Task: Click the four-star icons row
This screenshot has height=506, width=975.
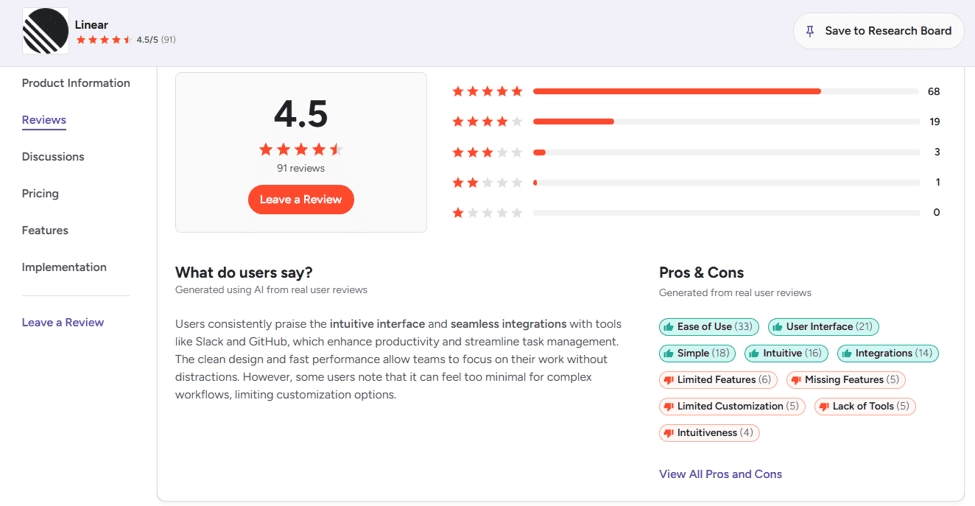Action: 488,122
